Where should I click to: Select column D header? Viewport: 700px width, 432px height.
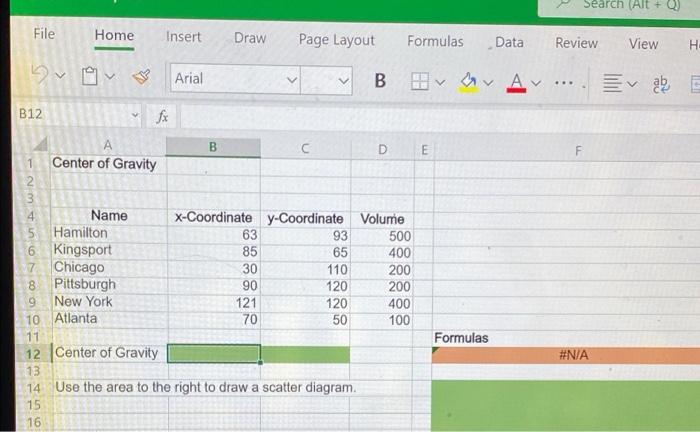coord(383,150)
